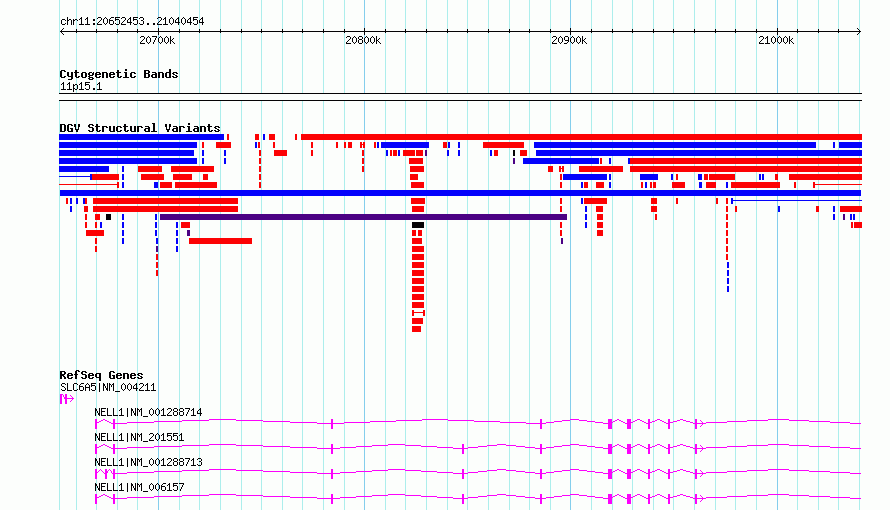Image resolution: width=890 pixels, height=510 pixels.
Task: Click the left ruler arrowhead
Action: 62,32
